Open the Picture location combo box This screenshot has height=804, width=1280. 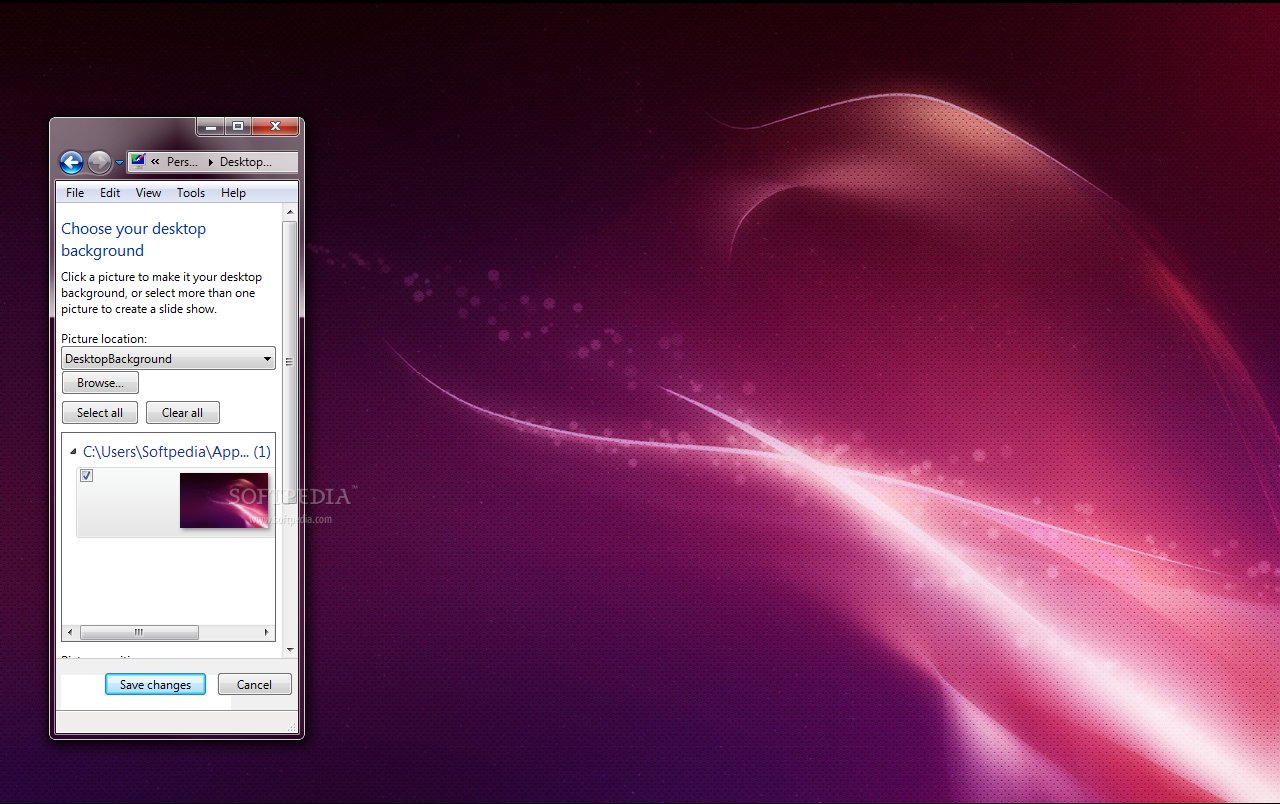(x=168, y=359)
